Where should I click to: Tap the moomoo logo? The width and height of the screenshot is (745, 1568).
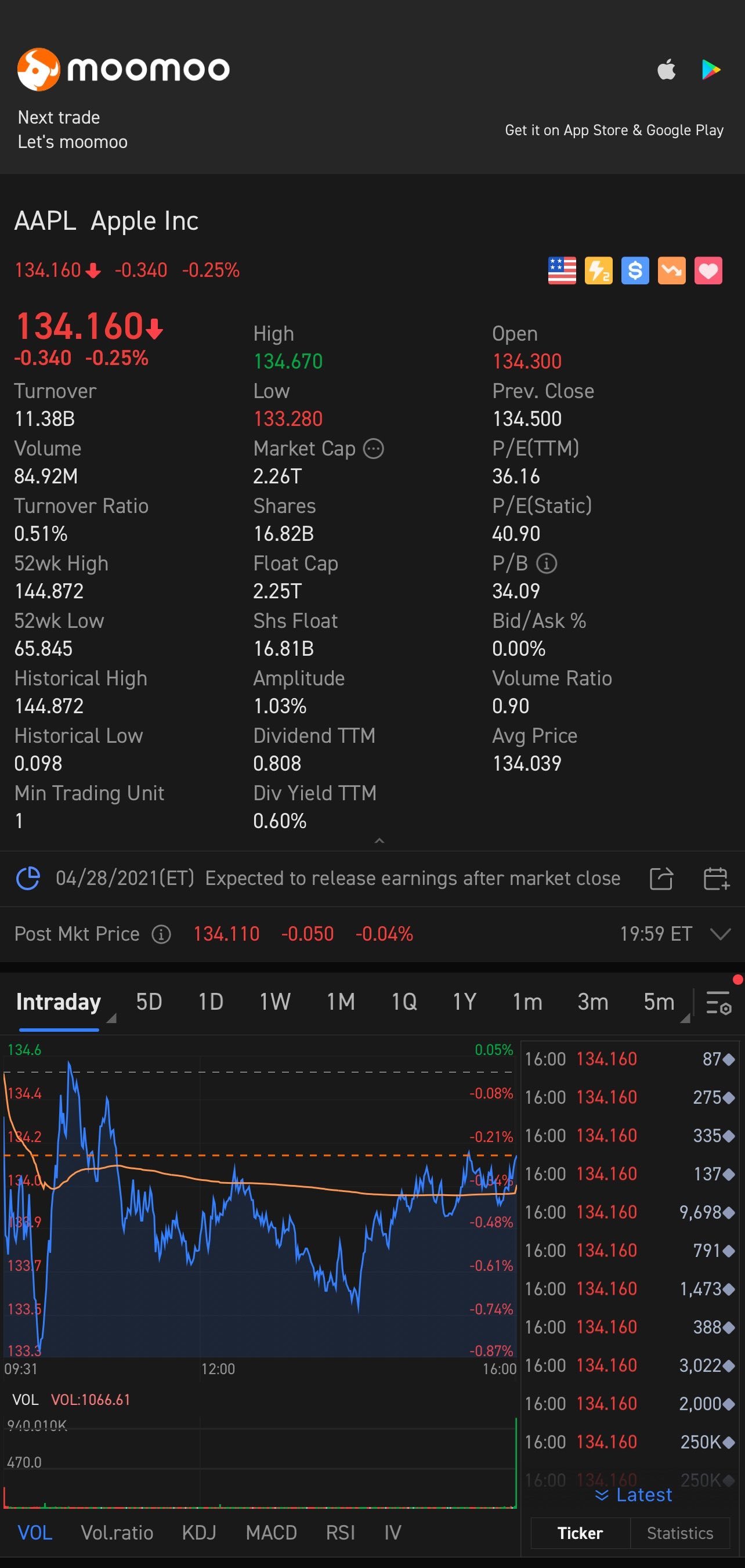[x=124, y=69]
